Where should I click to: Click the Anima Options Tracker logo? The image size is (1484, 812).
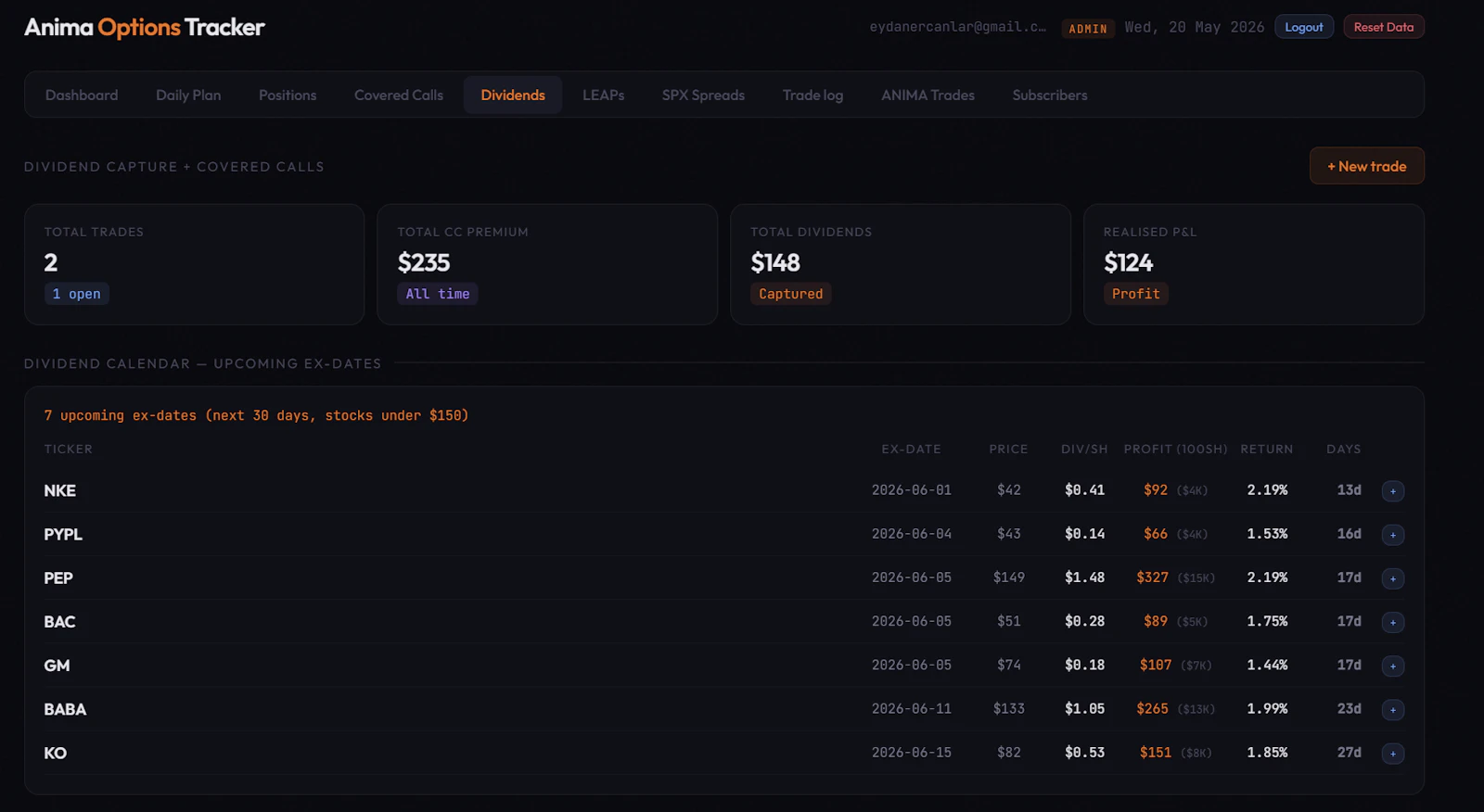(145, 28)
